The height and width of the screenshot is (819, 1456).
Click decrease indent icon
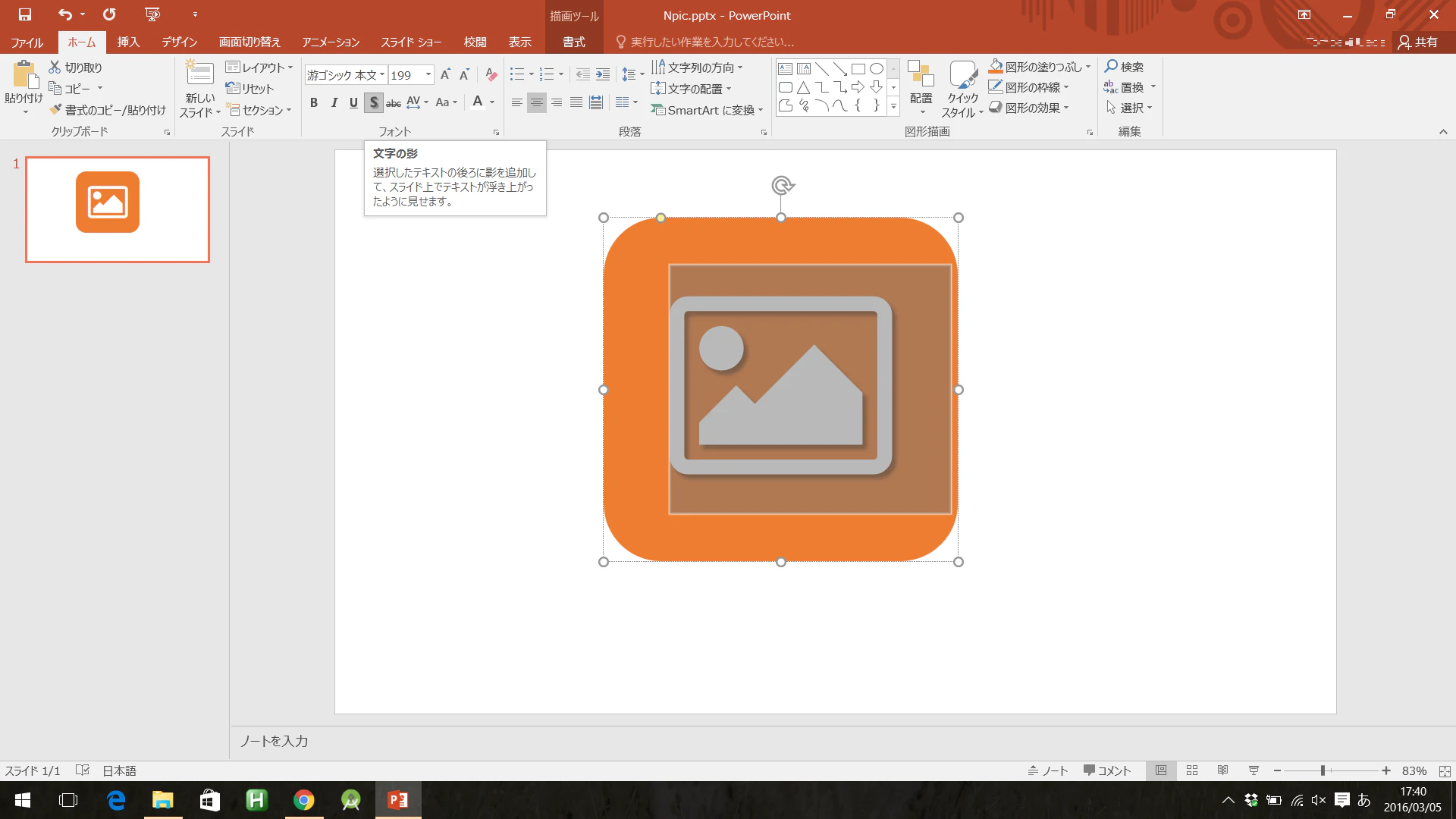coord(582,74)
